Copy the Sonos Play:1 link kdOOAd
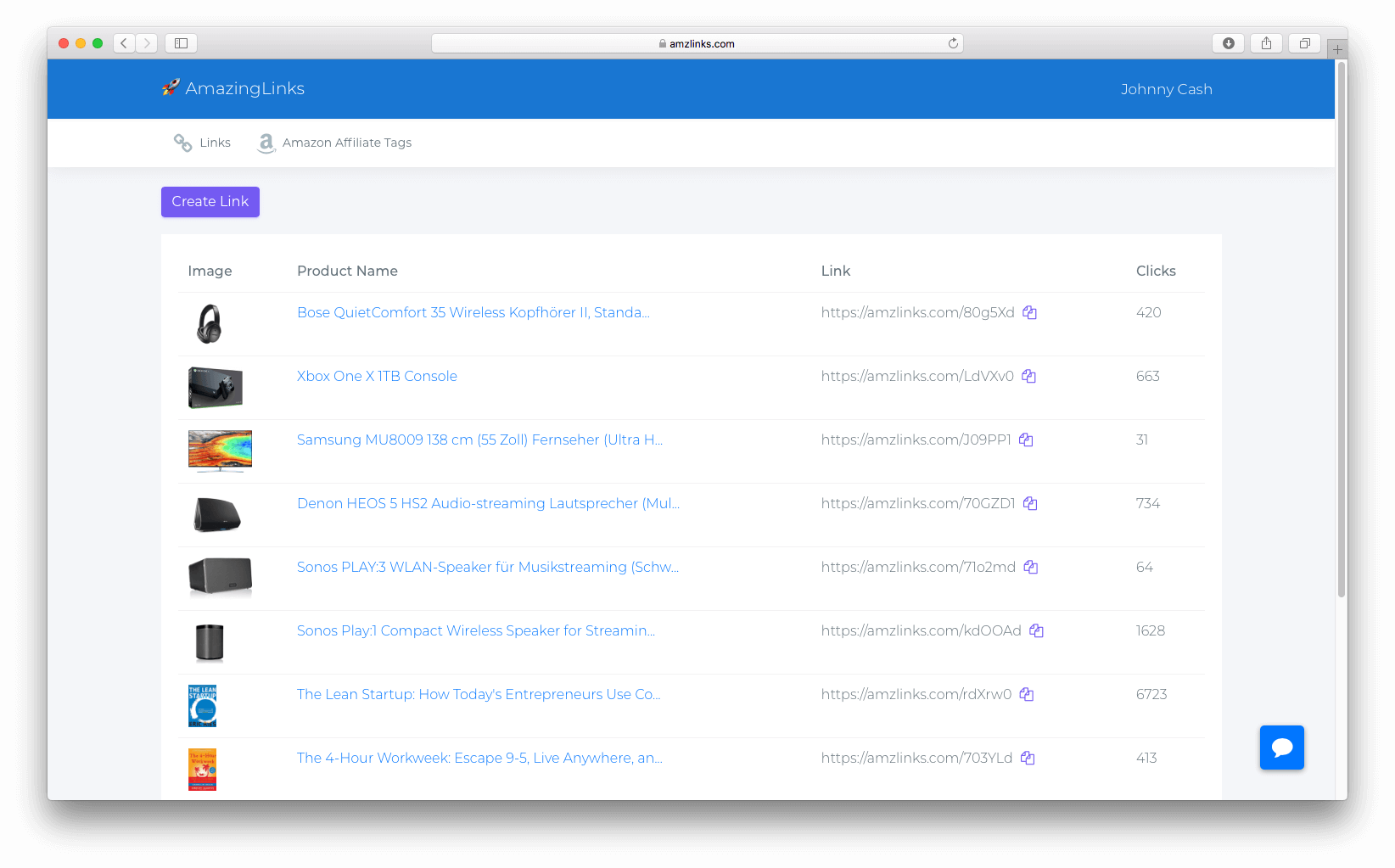This screenshot has height=868, width=1395. [x=1036, y=630]
